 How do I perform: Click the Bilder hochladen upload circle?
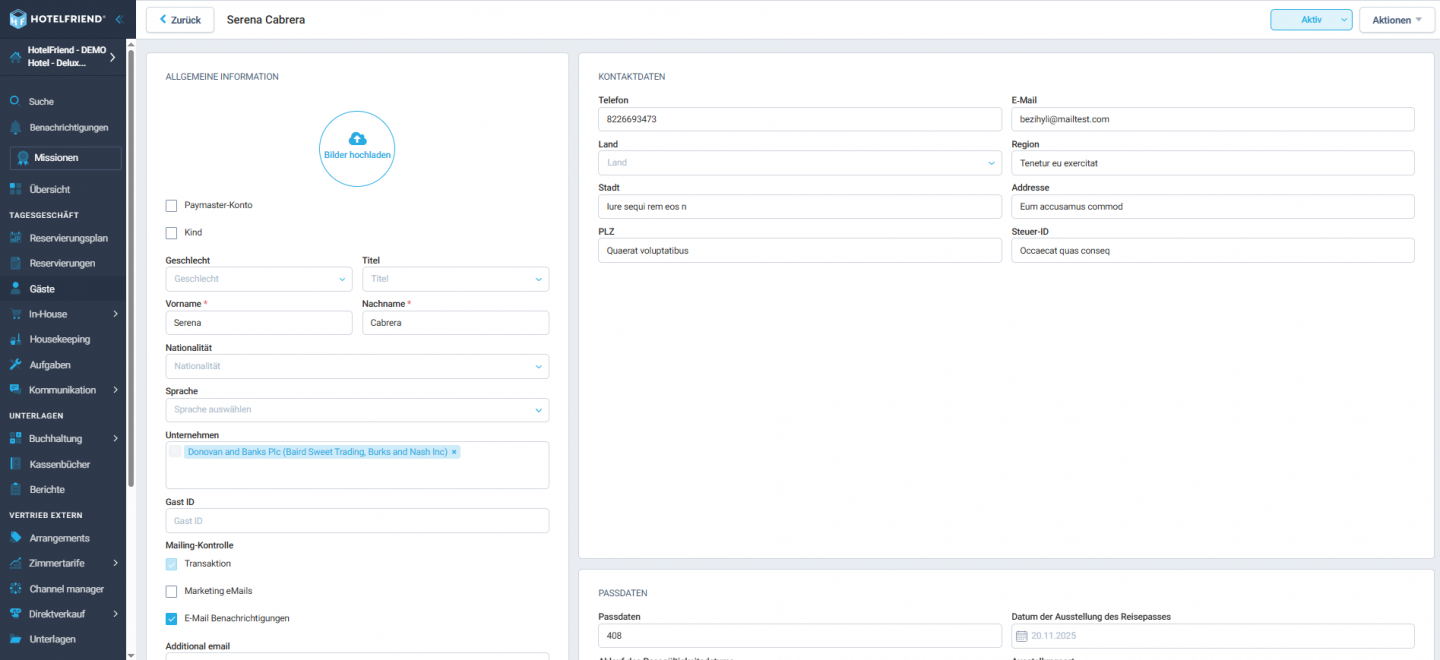(x=357, y=148)
